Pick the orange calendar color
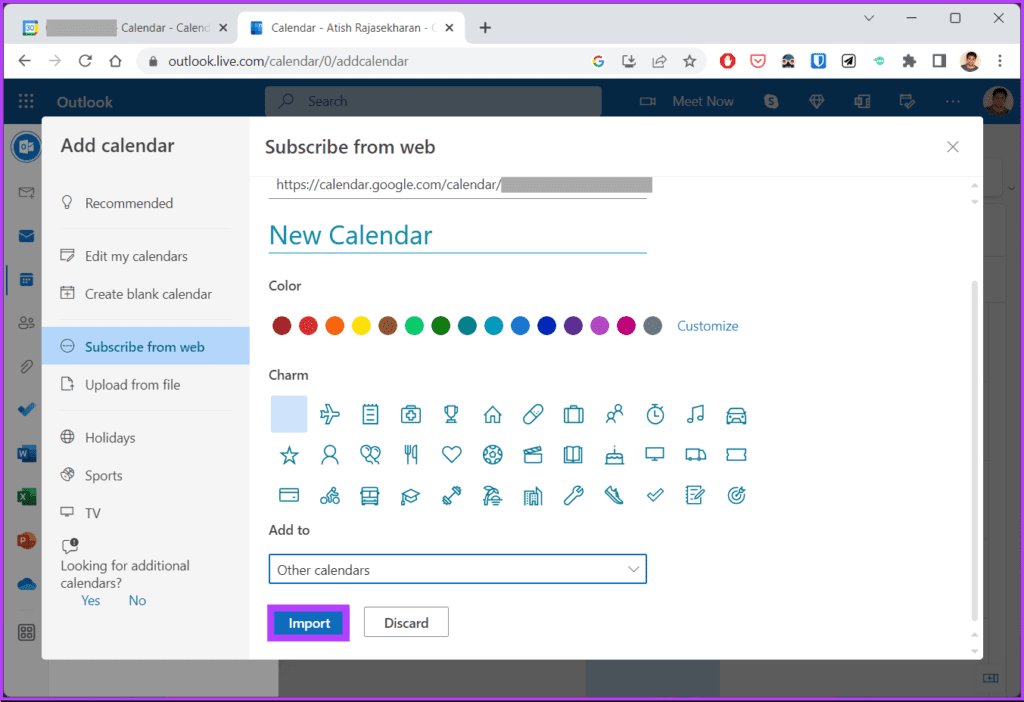Viewport: 1024px width, 702px height. point(334,326)
